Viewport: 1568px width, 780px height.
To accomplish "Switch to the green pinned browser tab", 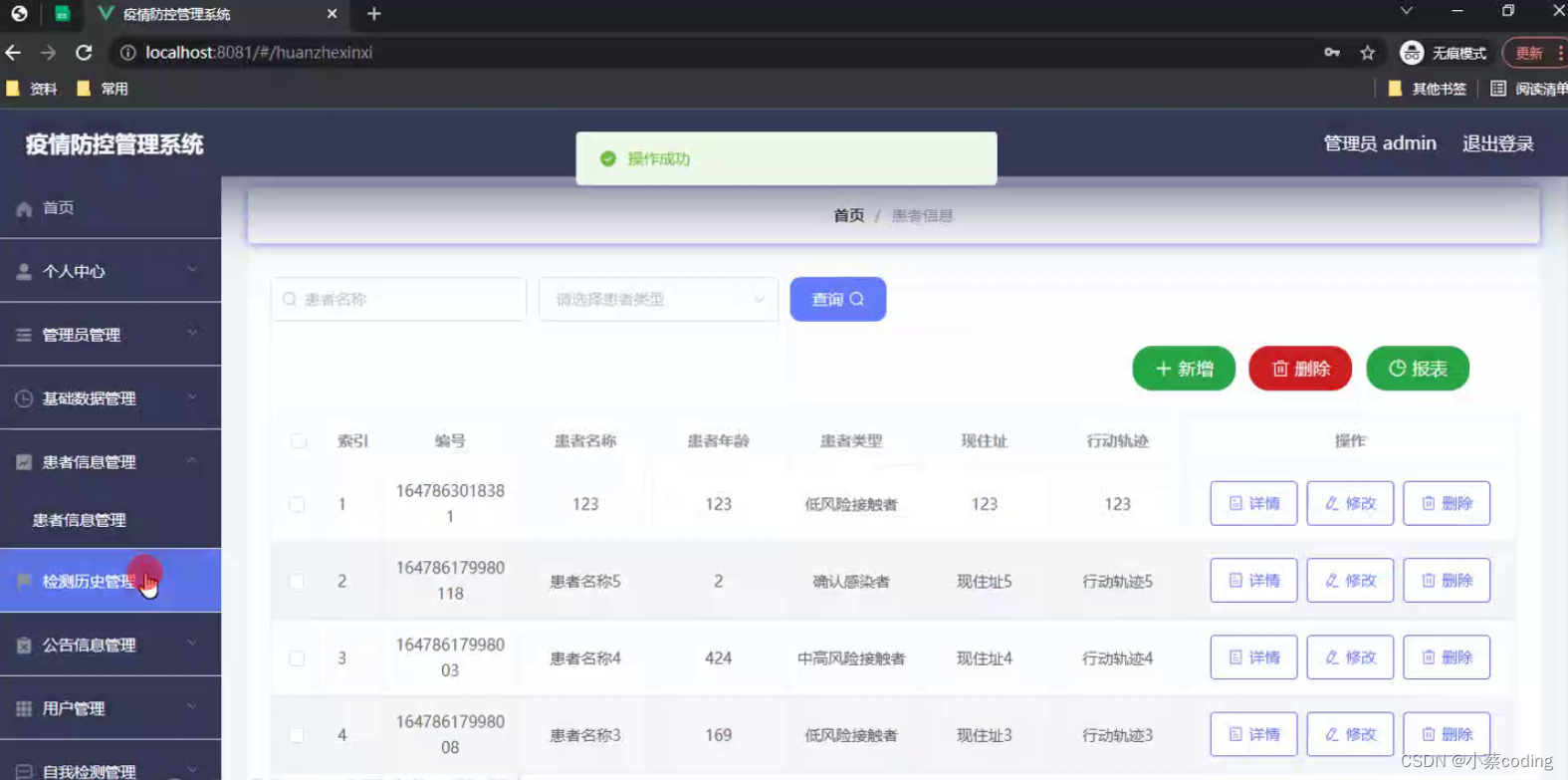I will [x=62, y=14].
